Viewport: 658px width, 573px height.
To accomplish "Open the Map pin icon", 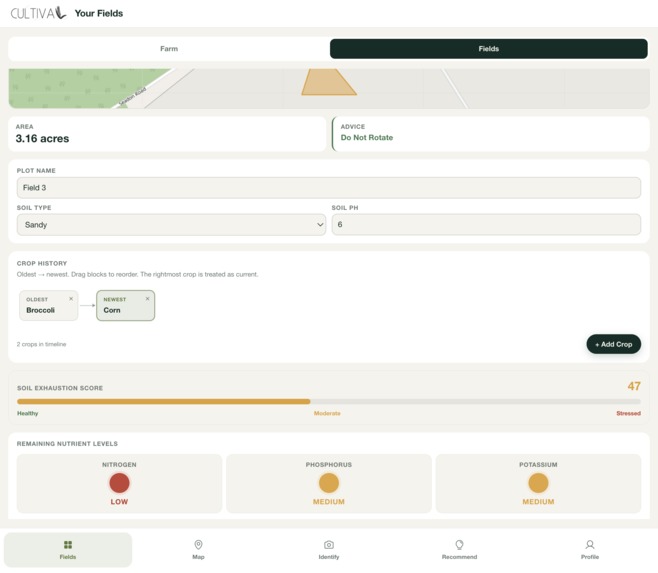I will point(198,544).
